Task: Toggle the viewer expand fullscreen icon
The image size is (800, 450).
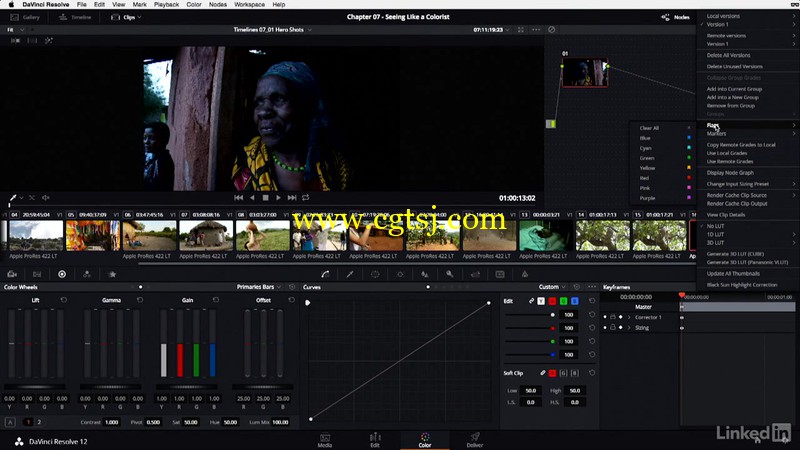Action: pyautogui.click(x=520, y=30)
